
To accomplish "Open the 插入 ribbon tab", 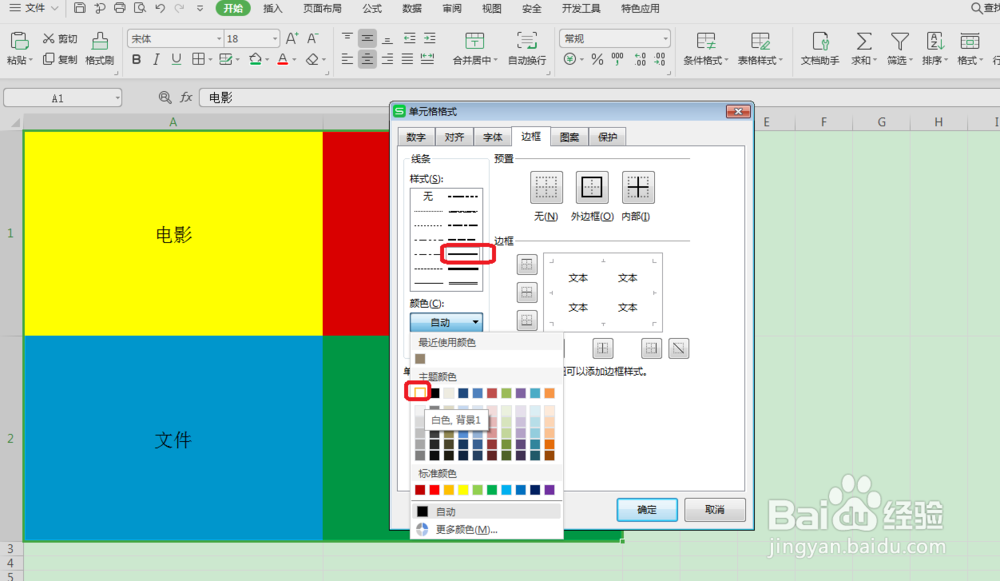I will (272, 8).
